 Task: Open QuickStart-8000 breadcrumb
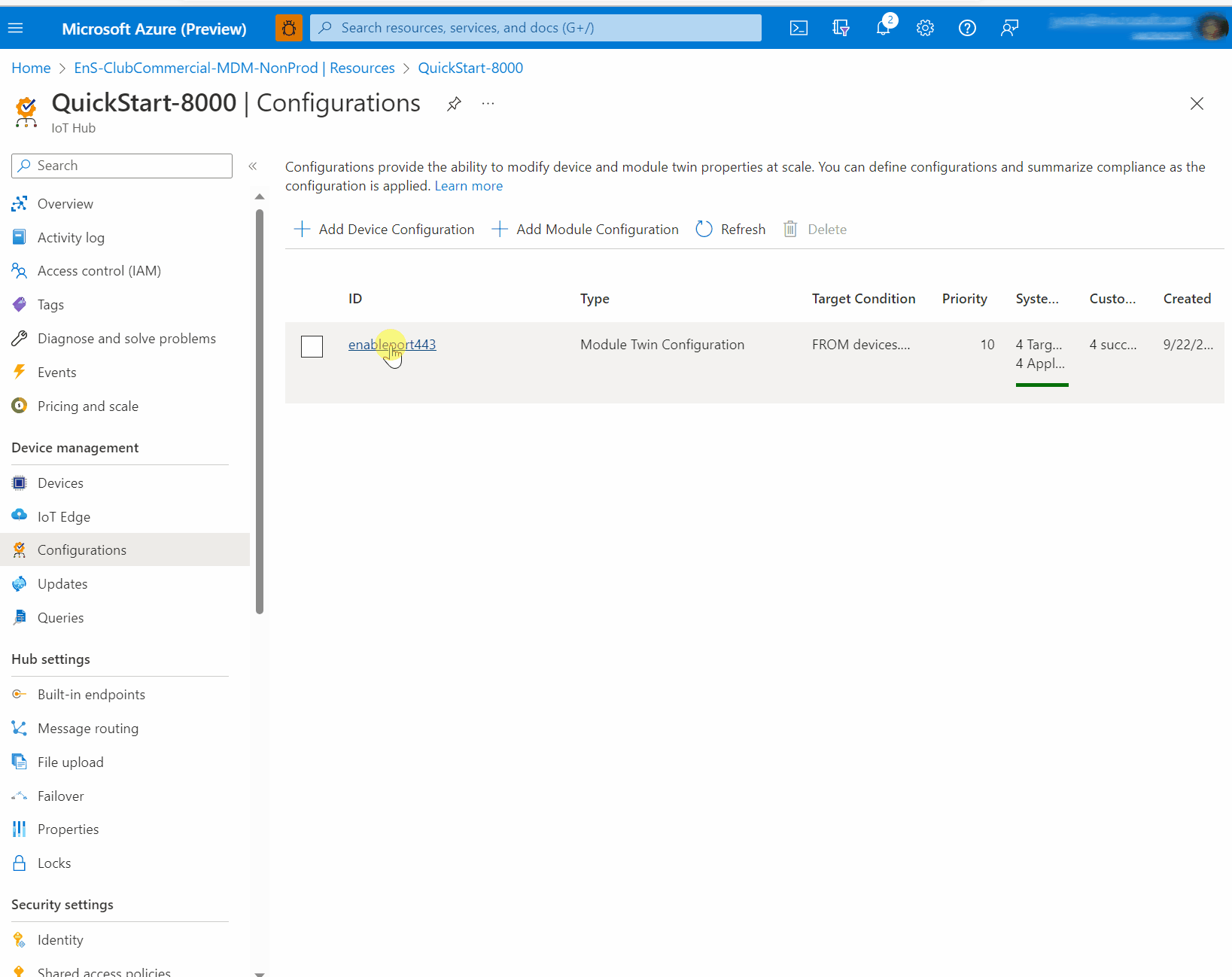tap(470, 68)
